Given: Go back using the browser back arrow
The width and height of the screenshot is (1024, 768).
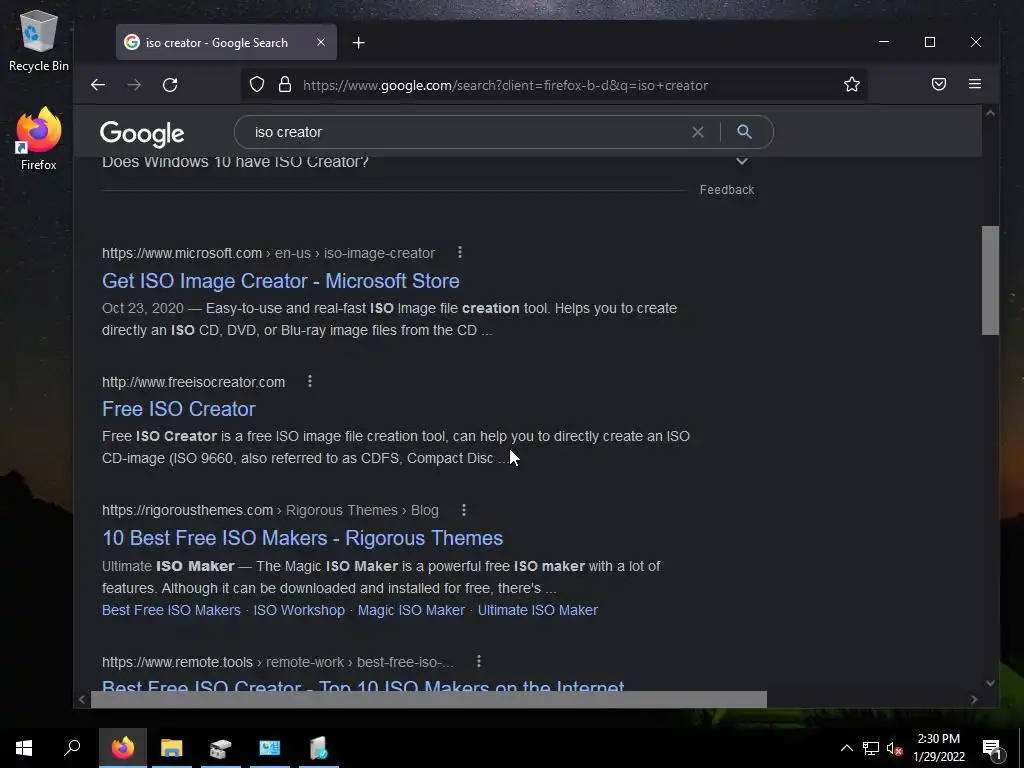Looking at the screenshot, I should tap(98, 85).
